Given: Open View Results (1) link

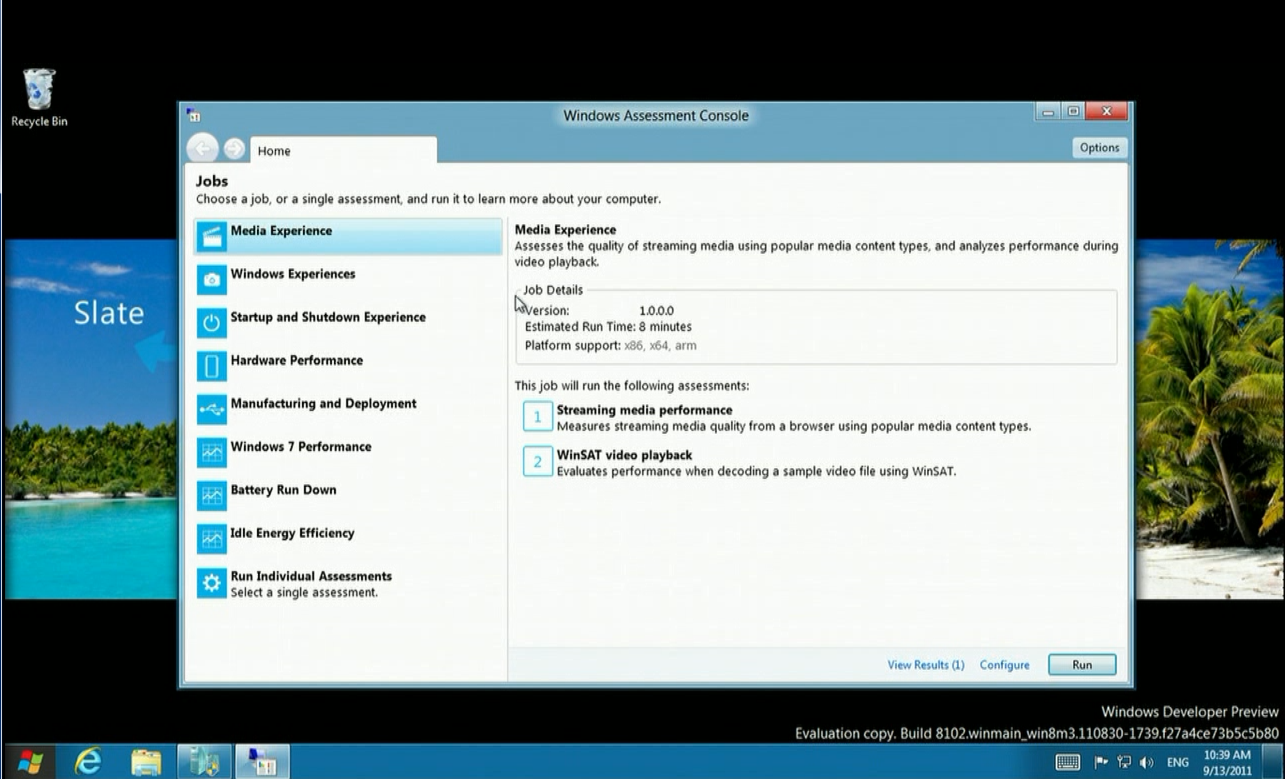Looking at the screenshot, I should 926,665.
